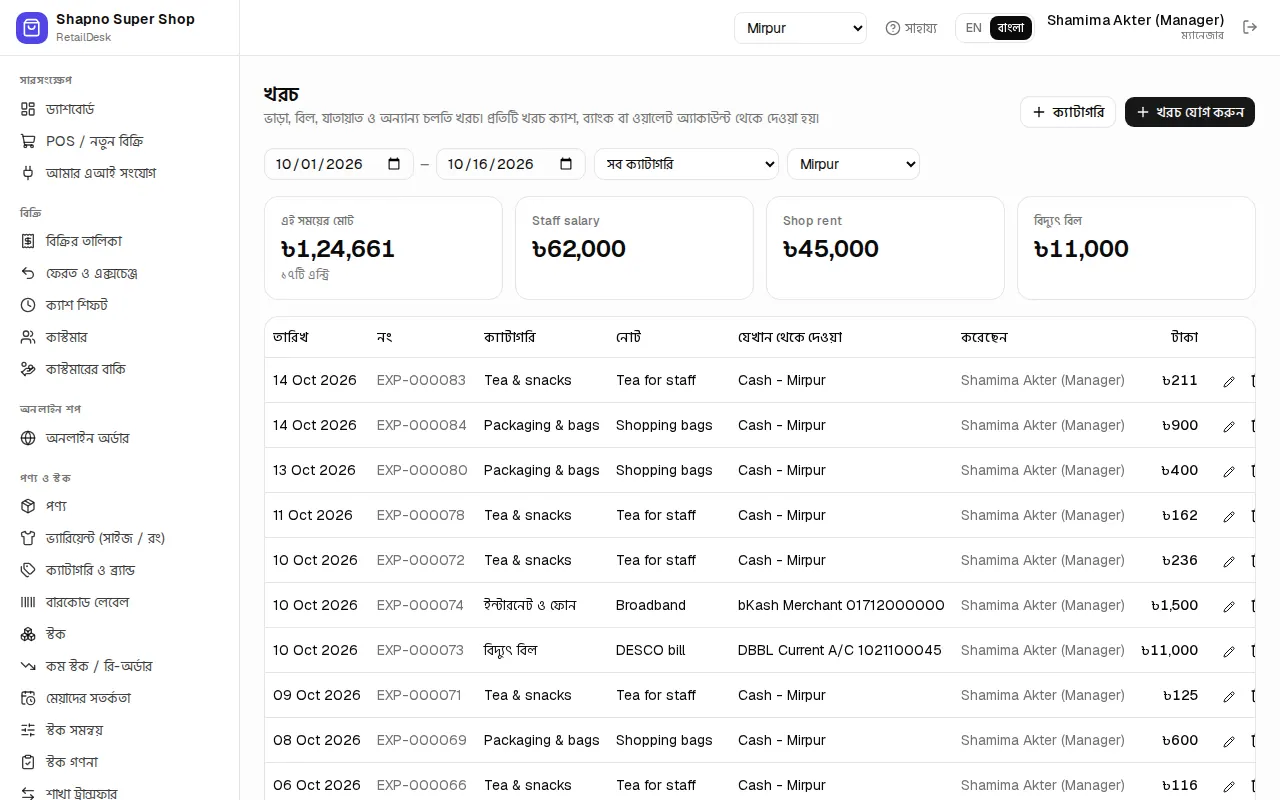Click the tag icon for ক্যাটাগরি ও ব্র্যান্ড
This screenshot has height=800, width=1280.
(x=28, y=570)
